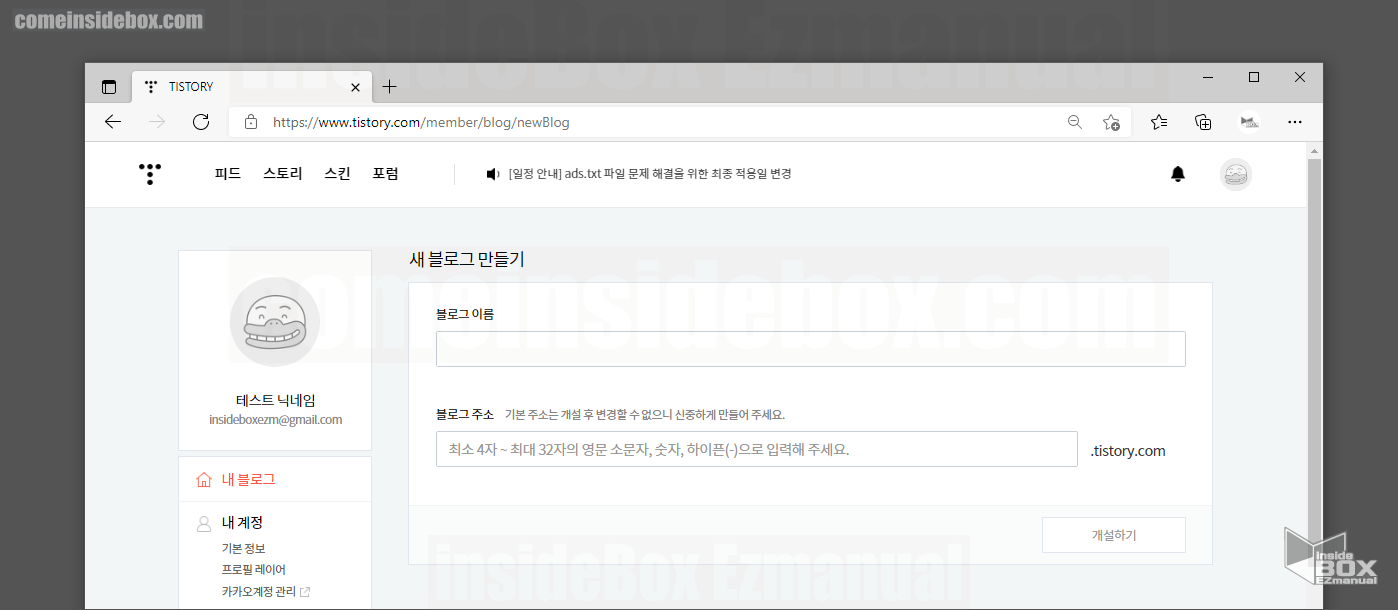The width and height of the screenshot is (1398, 610).
Task: Open a new browser tab
Action: (390, 87)
